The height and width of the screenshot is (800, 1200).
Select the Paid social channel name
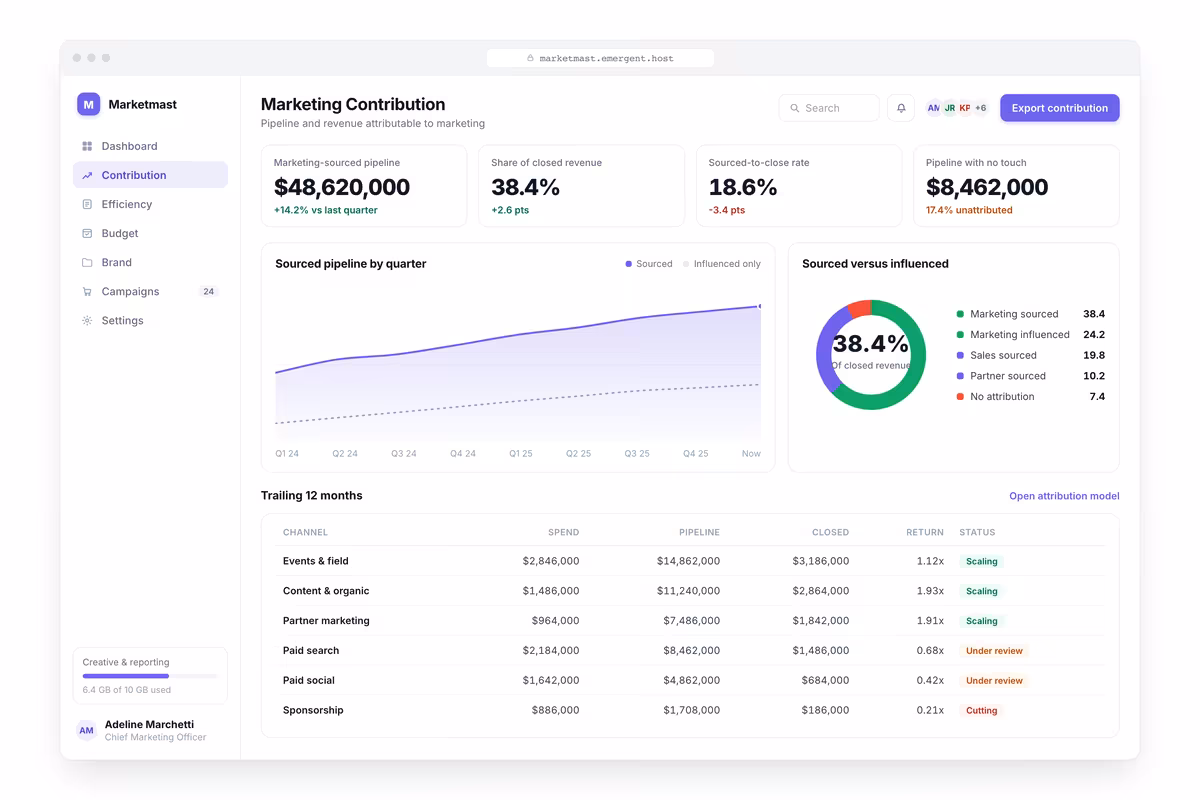[308, 680]
